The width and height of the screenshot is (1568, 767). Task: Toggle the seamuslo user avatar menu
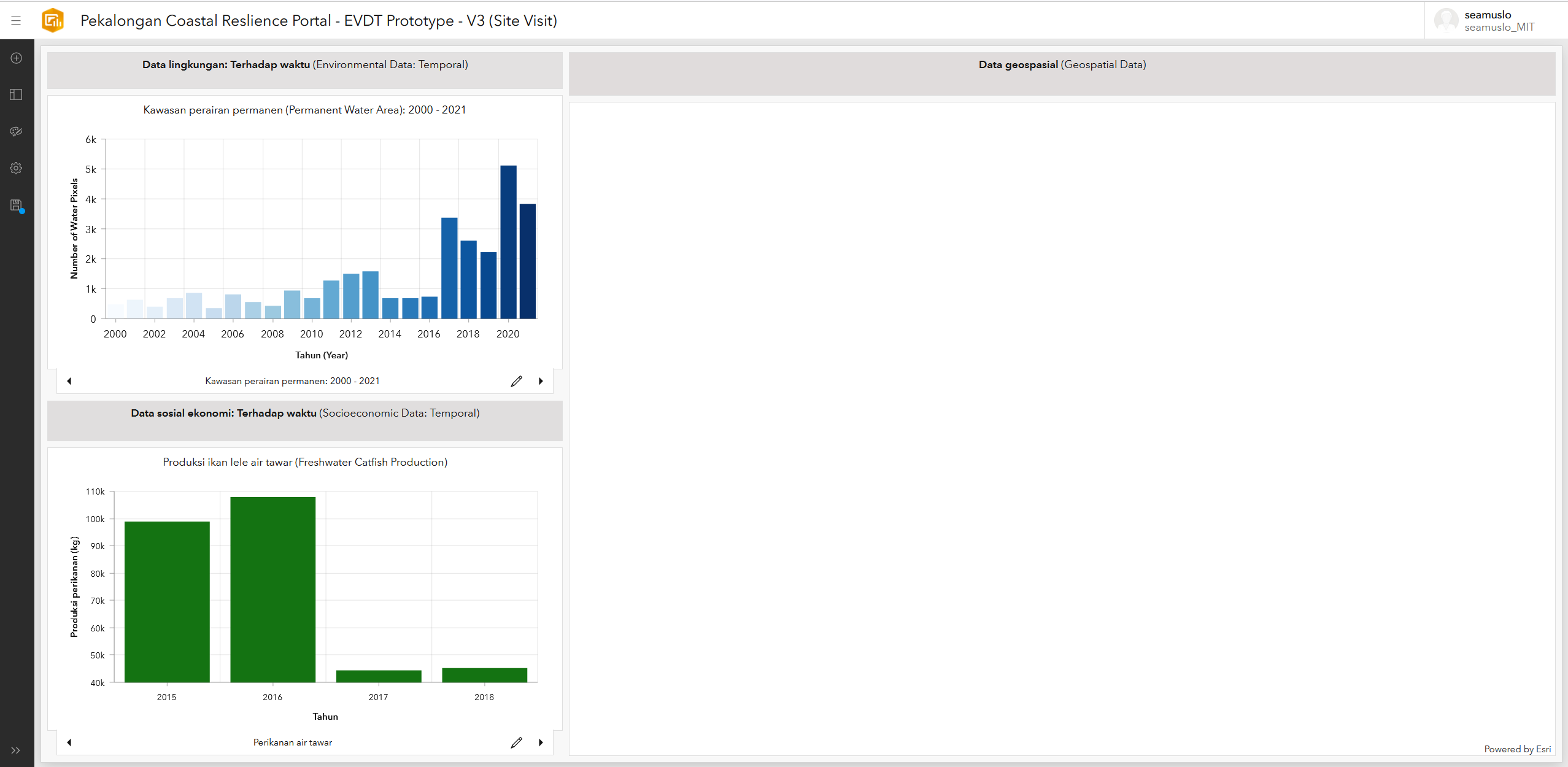(1448, 20)
